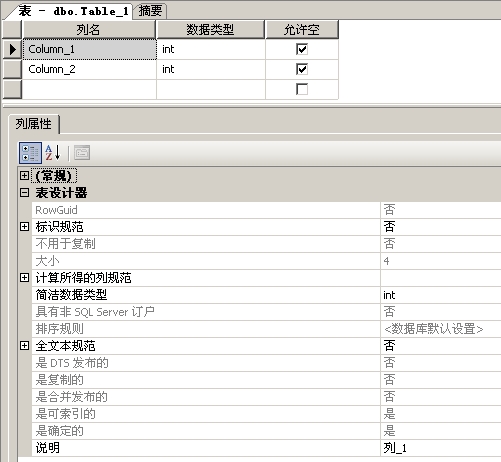Select the row header for Column_2
The width and height of the screenshot is (501, 462).
(x=12, y=69)
